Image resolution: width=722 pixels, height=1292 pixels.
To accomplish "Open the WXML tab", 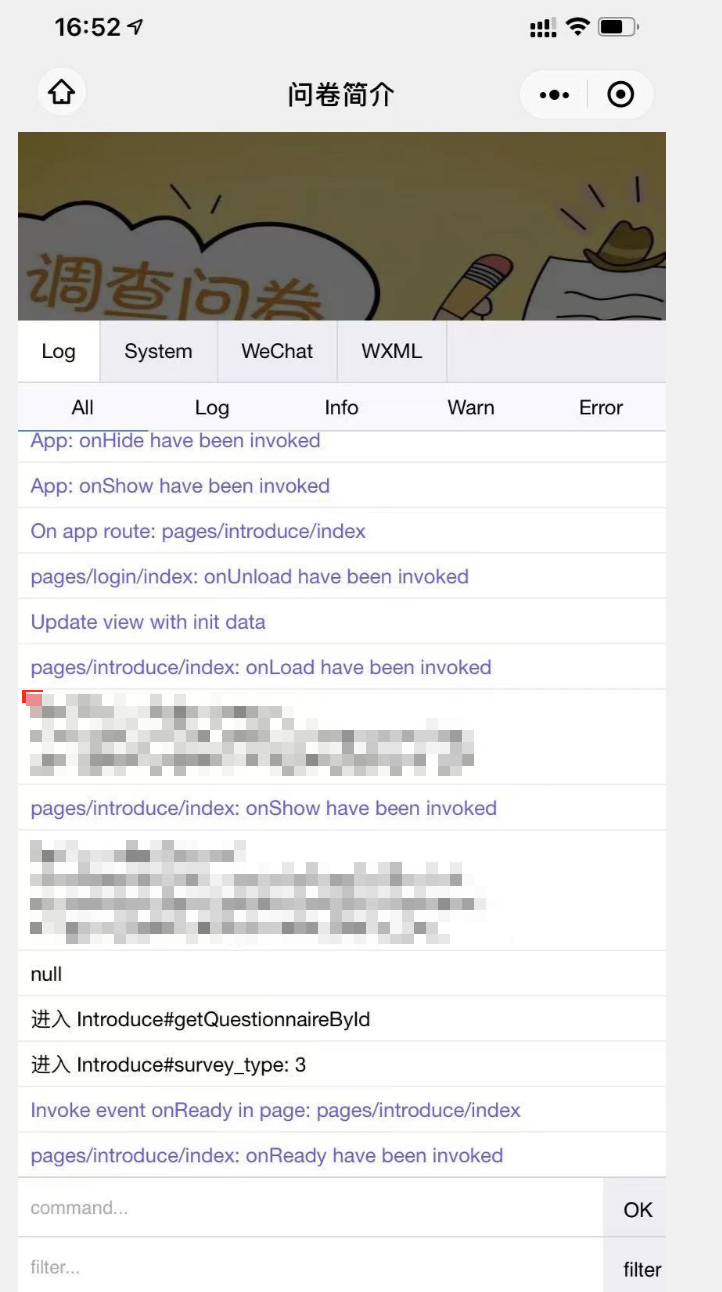I will (x=391, y=351).
